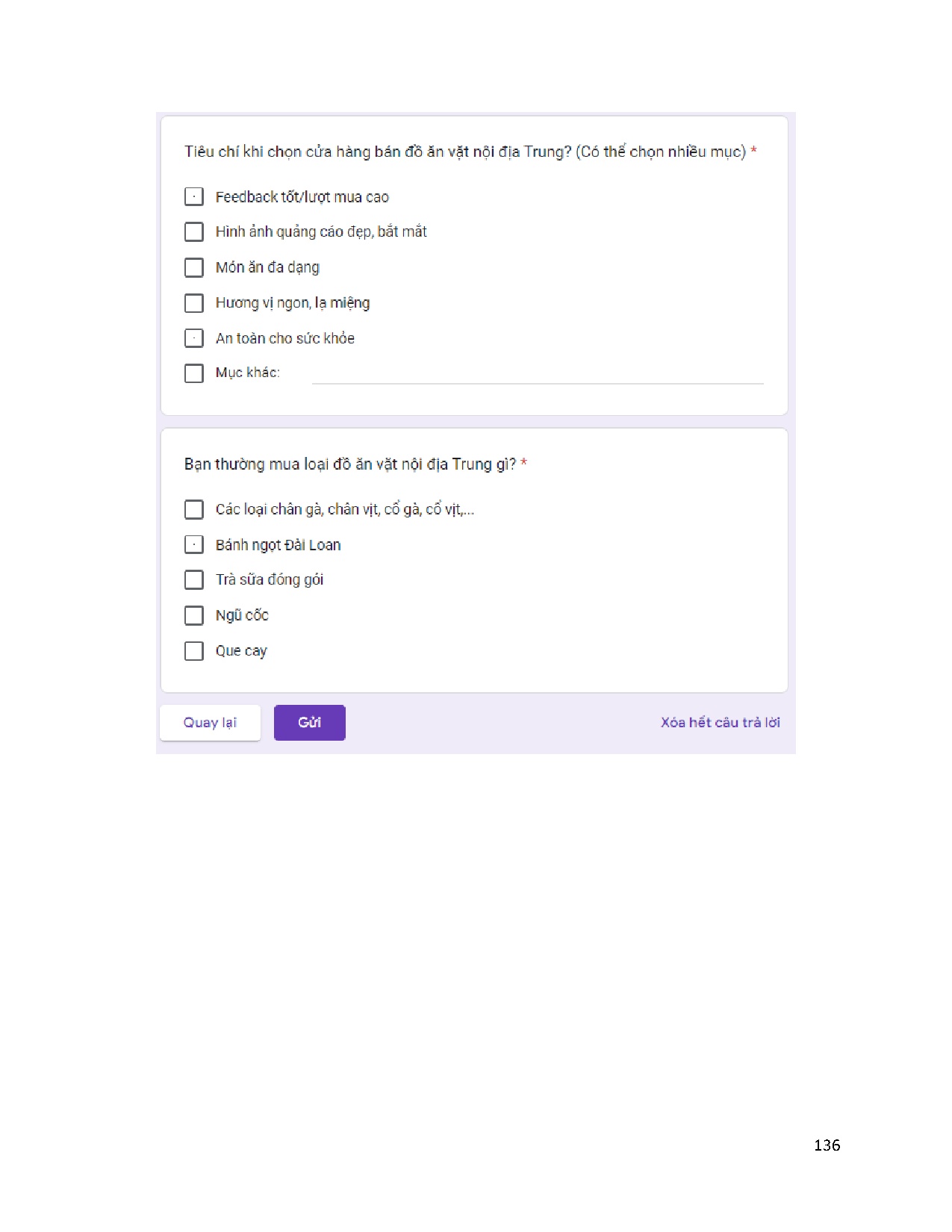Submit the form with the 'Gửi' button
952x1232 pixels.
tap(309, 723)
